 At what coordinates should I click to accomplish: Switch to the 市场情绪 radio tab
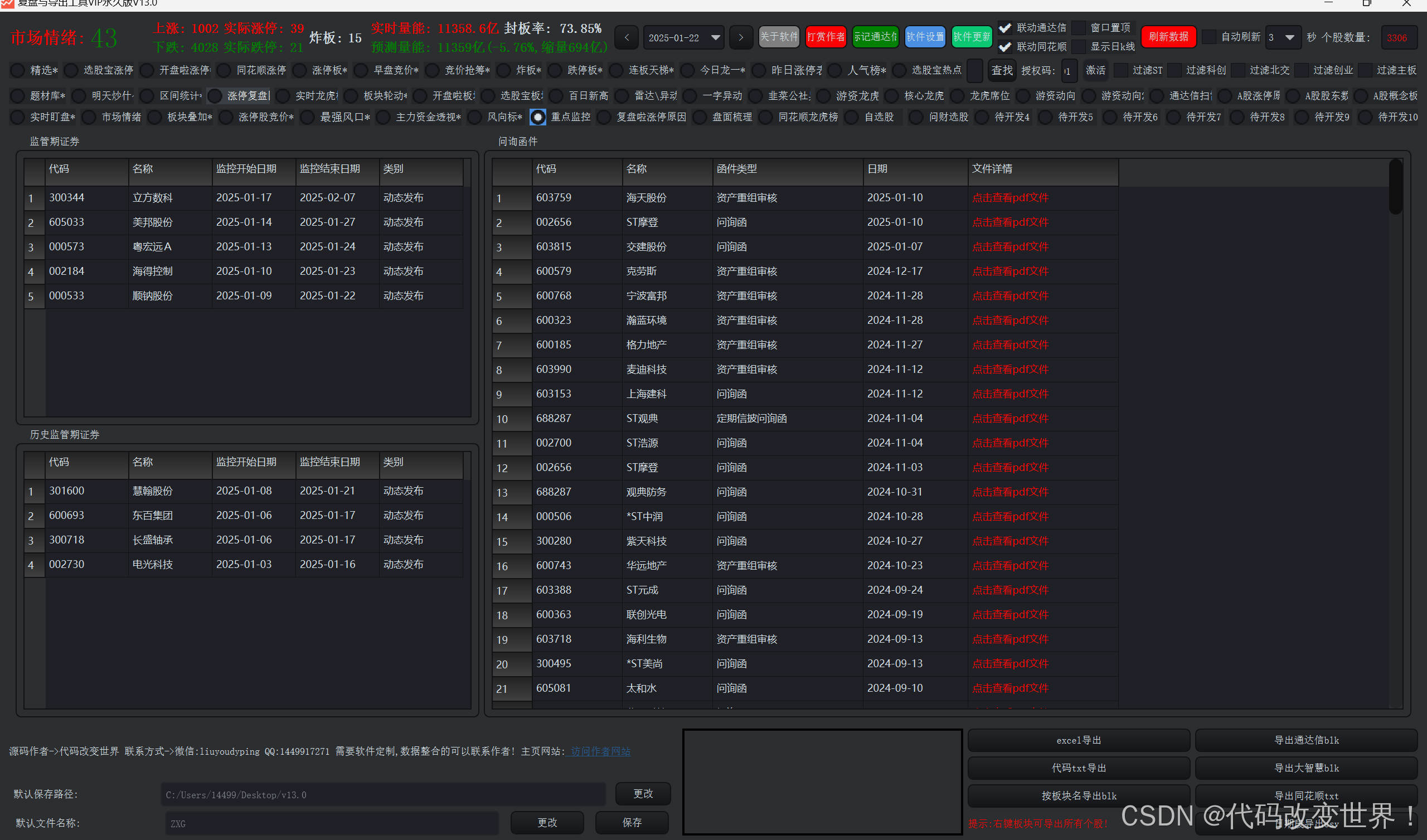tap(89, 117)
